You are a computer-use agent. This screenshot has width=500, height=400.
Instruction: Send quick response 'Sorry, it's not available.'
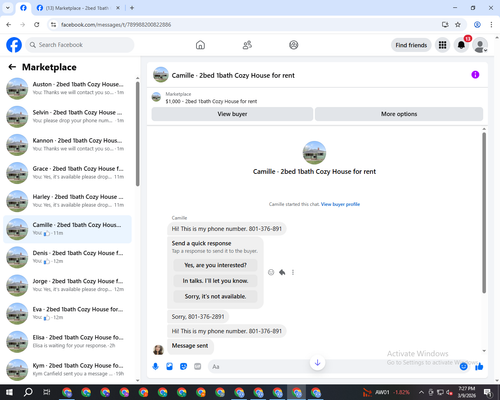(215, 296)
